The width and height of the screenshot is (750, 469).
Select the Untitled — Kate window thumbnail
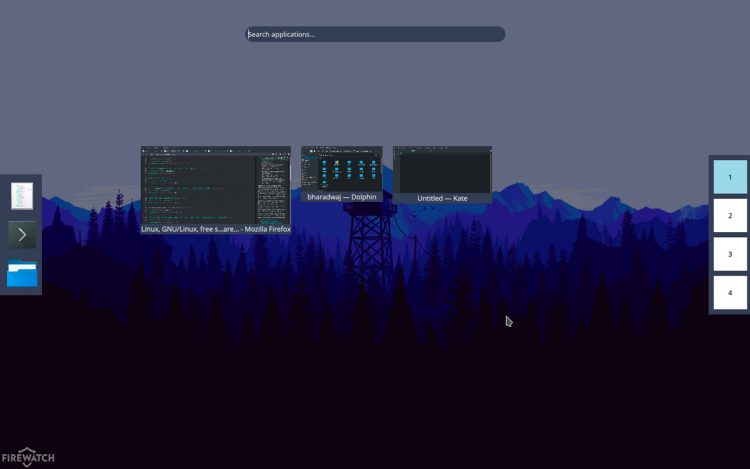442,170
